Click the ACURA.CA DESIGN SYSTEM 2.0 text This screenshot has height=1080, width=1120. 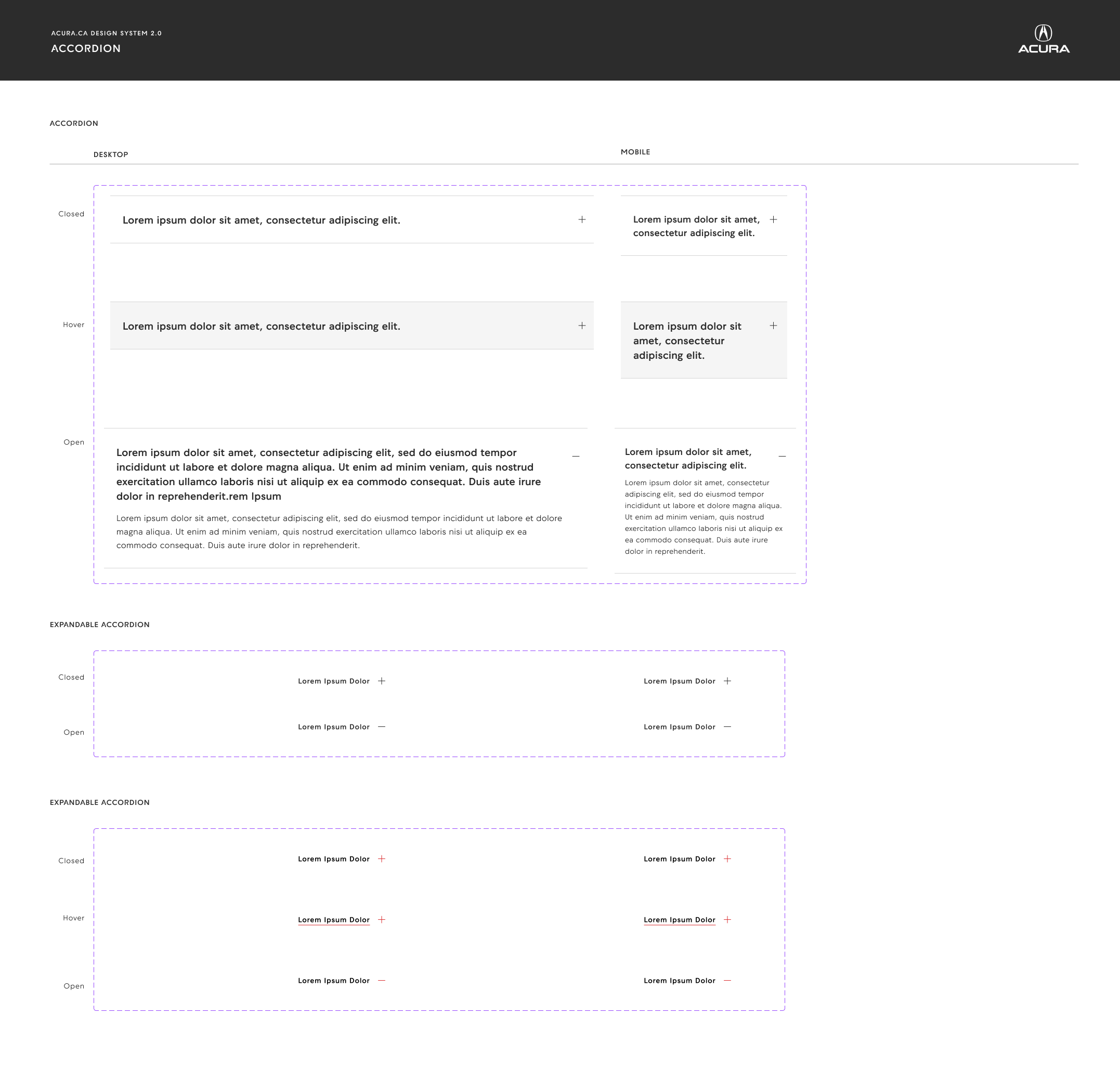coord(106,33)
